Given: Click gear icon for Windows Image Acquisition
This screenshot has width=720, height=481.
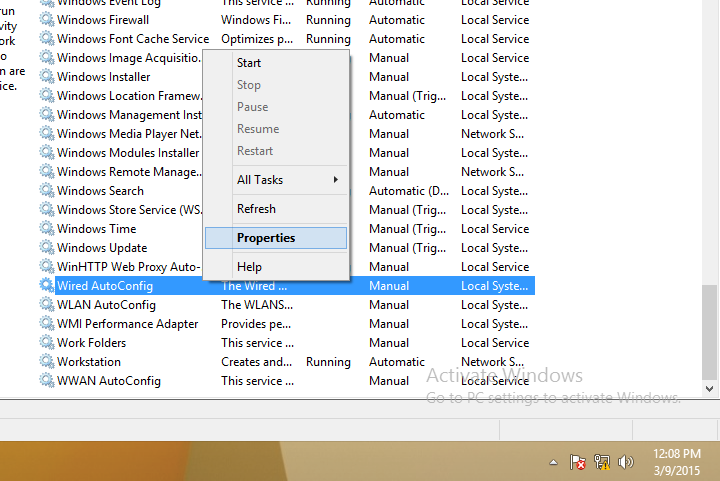Looking at the screenshot, I should [x=46, y=58].
